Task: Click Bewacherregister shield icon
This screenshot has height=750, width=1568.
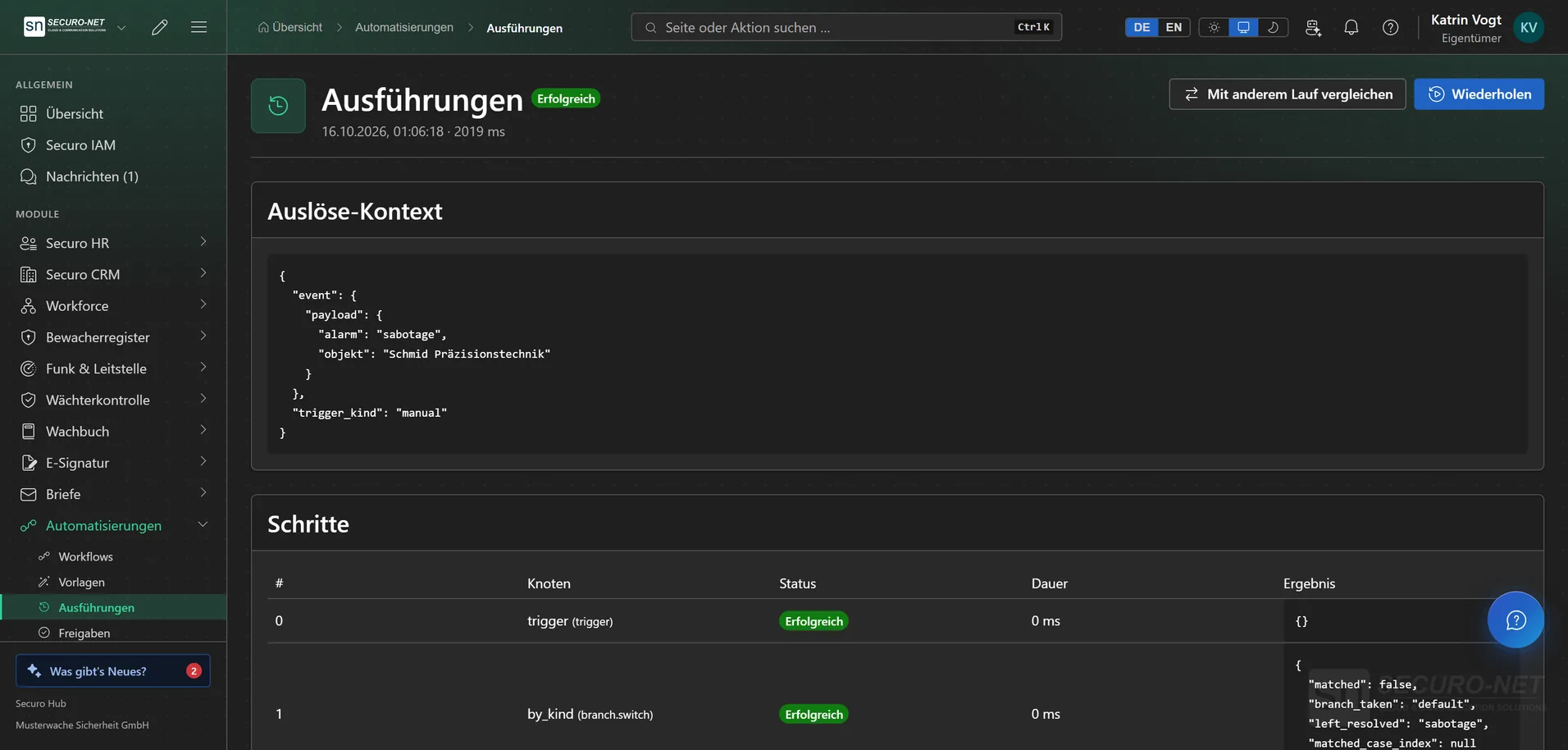Action: click(x=29, y=337)
